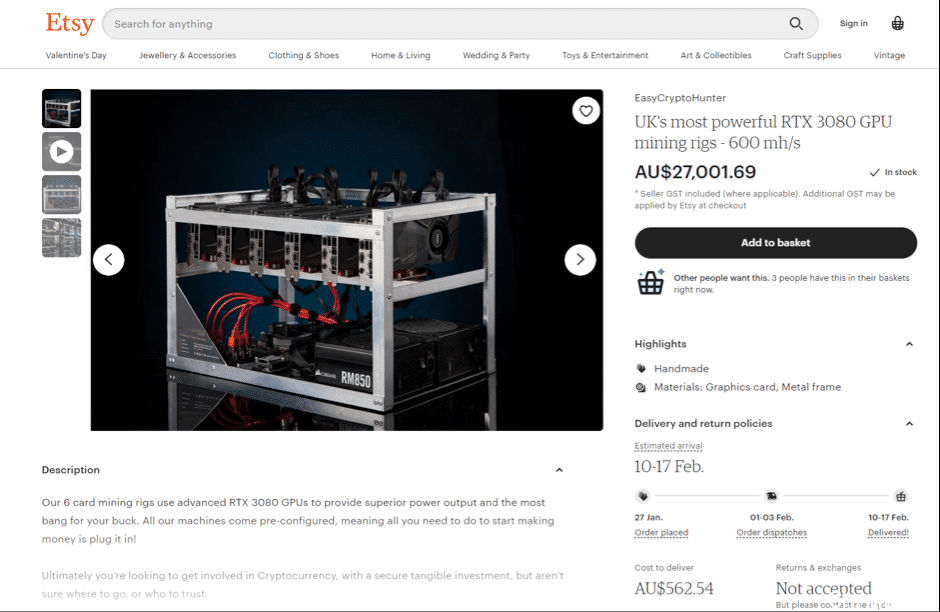
Task: Visit the EasyCryptoHunter shop link
Action: [x=680, y=98]
